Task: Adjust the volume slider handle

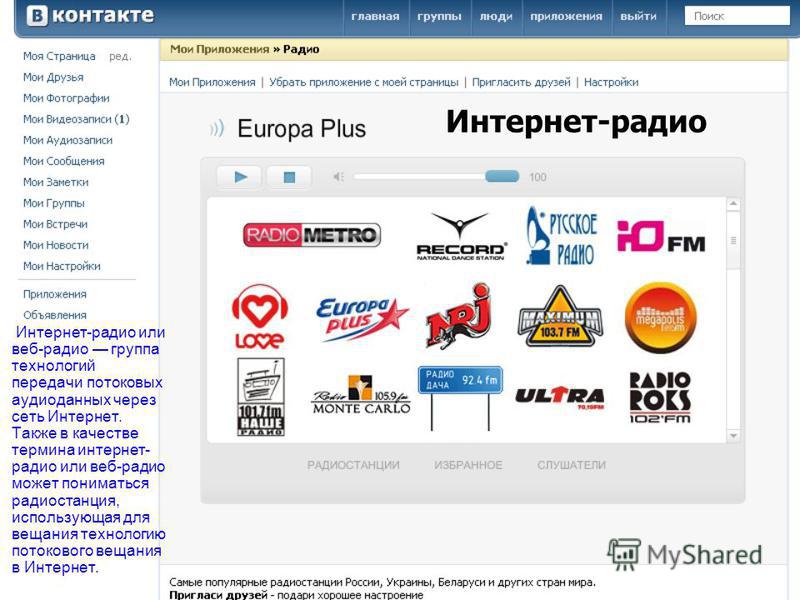Action: [x=502, y=177]
